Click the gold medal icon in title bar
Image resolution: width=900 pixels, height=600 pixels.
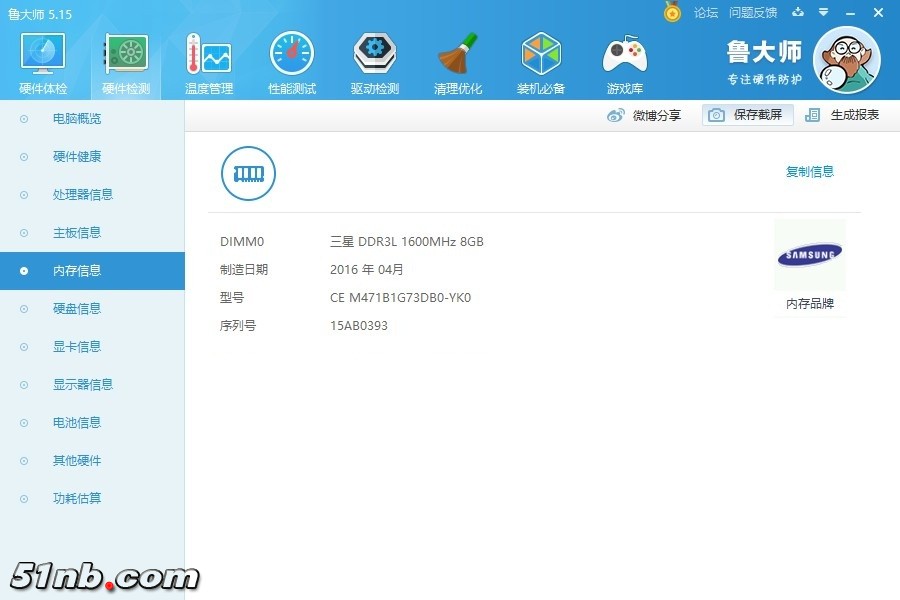coord(672,12)
